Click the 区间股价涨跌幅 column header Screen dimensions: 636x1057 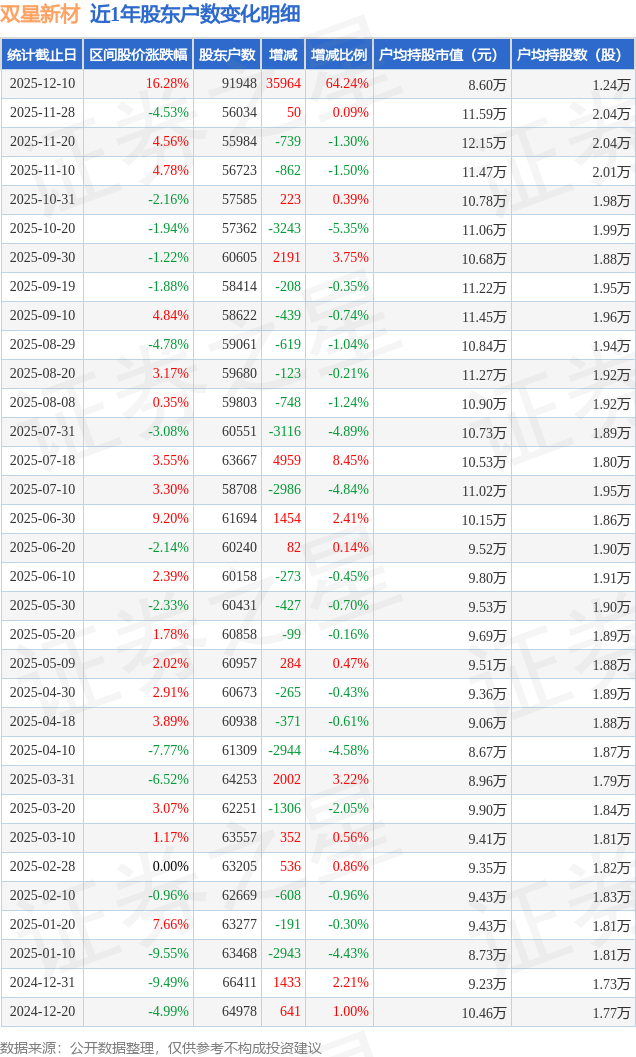(x=137, y=55)
